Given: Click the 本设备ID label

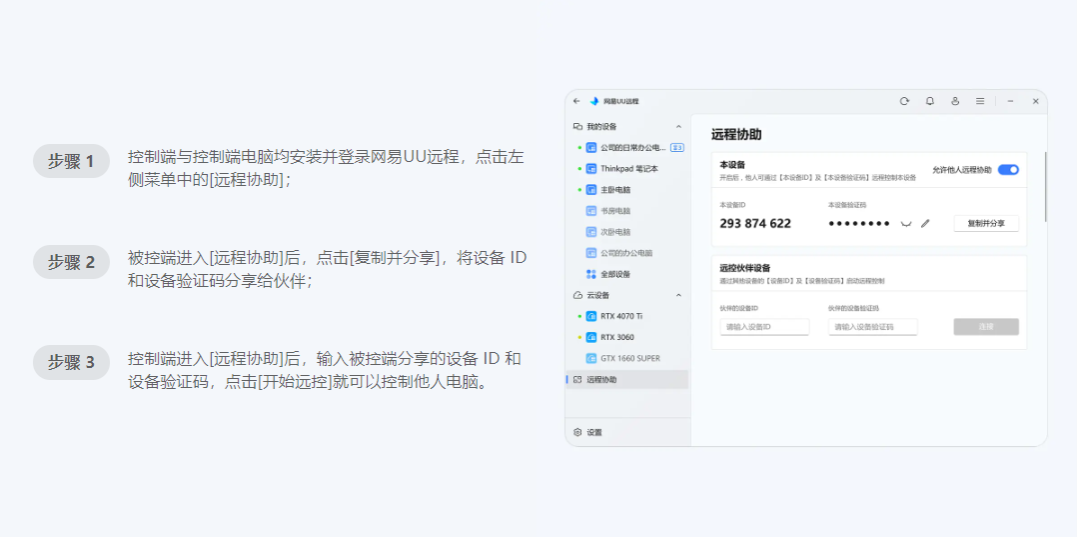Looking at the screenshot, I should pyautogui.click(x=733, y=205).
